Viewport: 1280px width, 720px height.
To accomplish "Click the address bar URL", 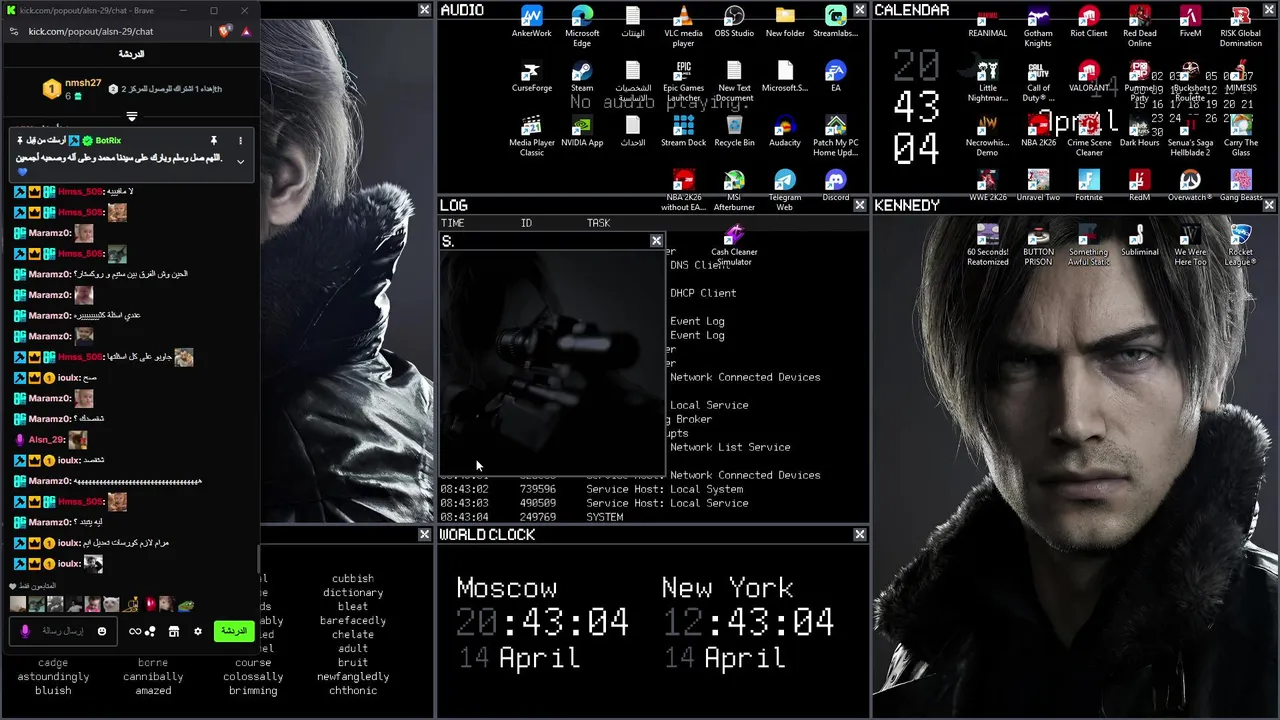I will 91,31.
